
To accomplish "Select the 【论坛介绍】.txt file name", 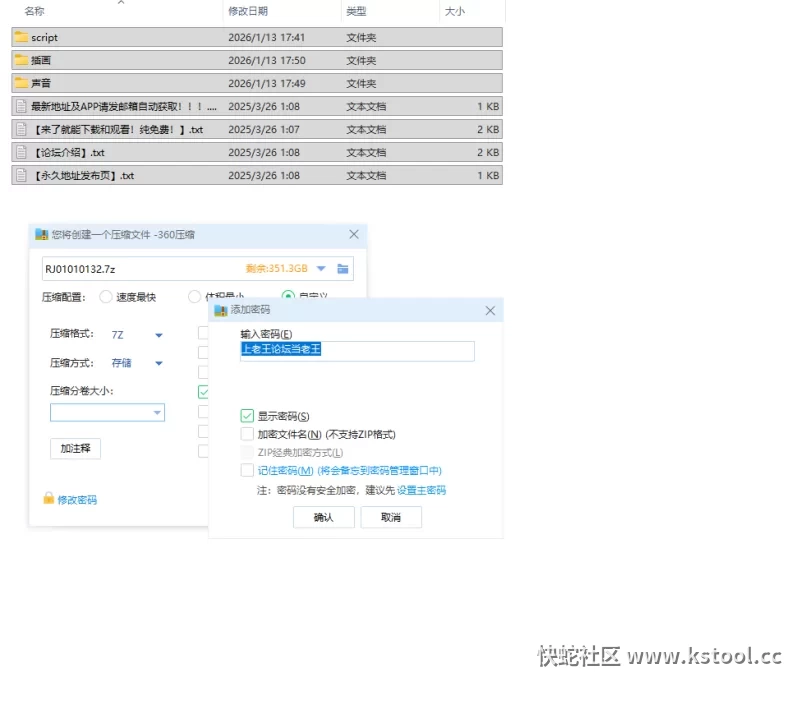I will (68, 153).
